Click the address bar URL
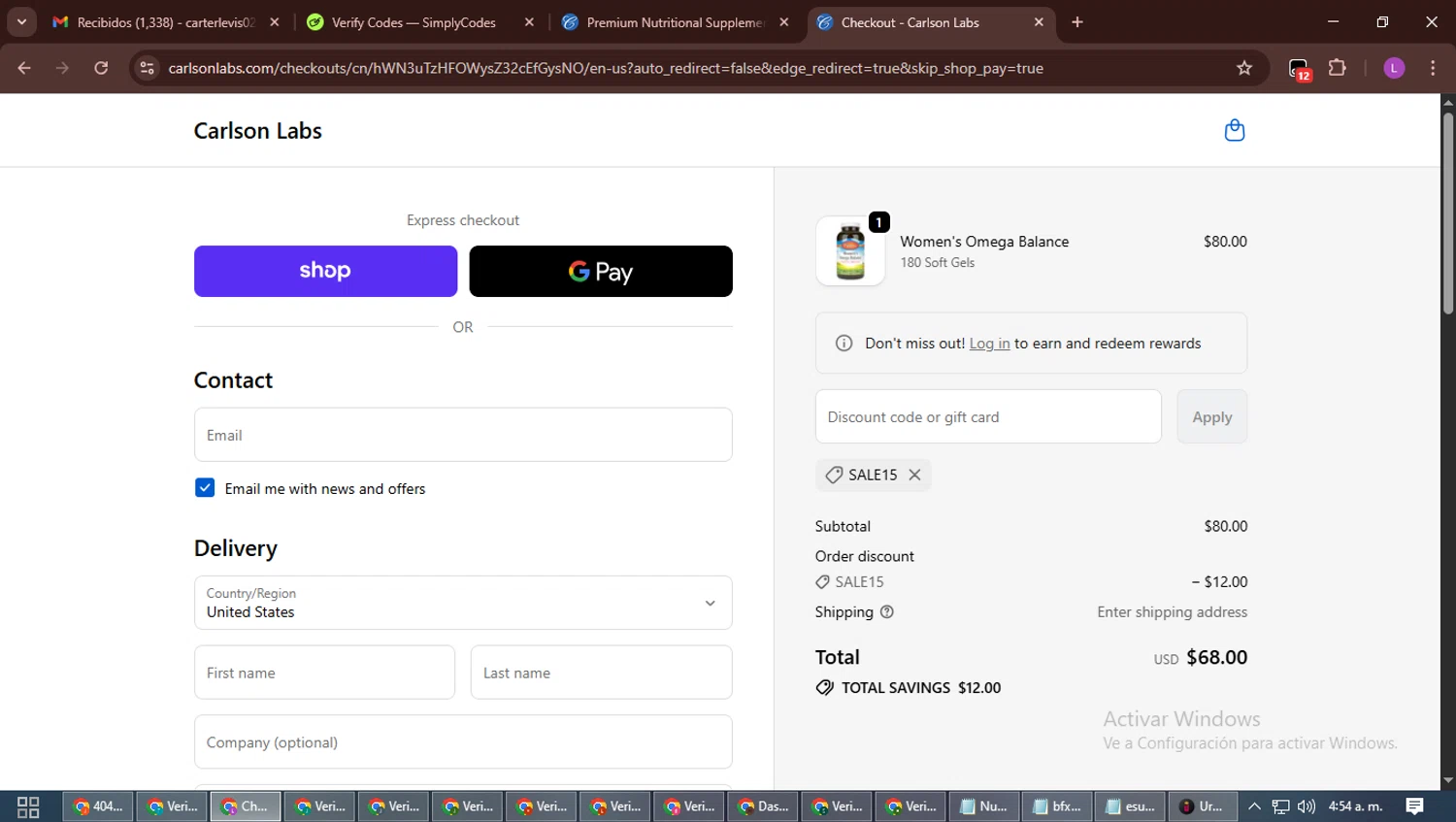Viewport: 1456px width, 822px height. (x=606, y=68)
